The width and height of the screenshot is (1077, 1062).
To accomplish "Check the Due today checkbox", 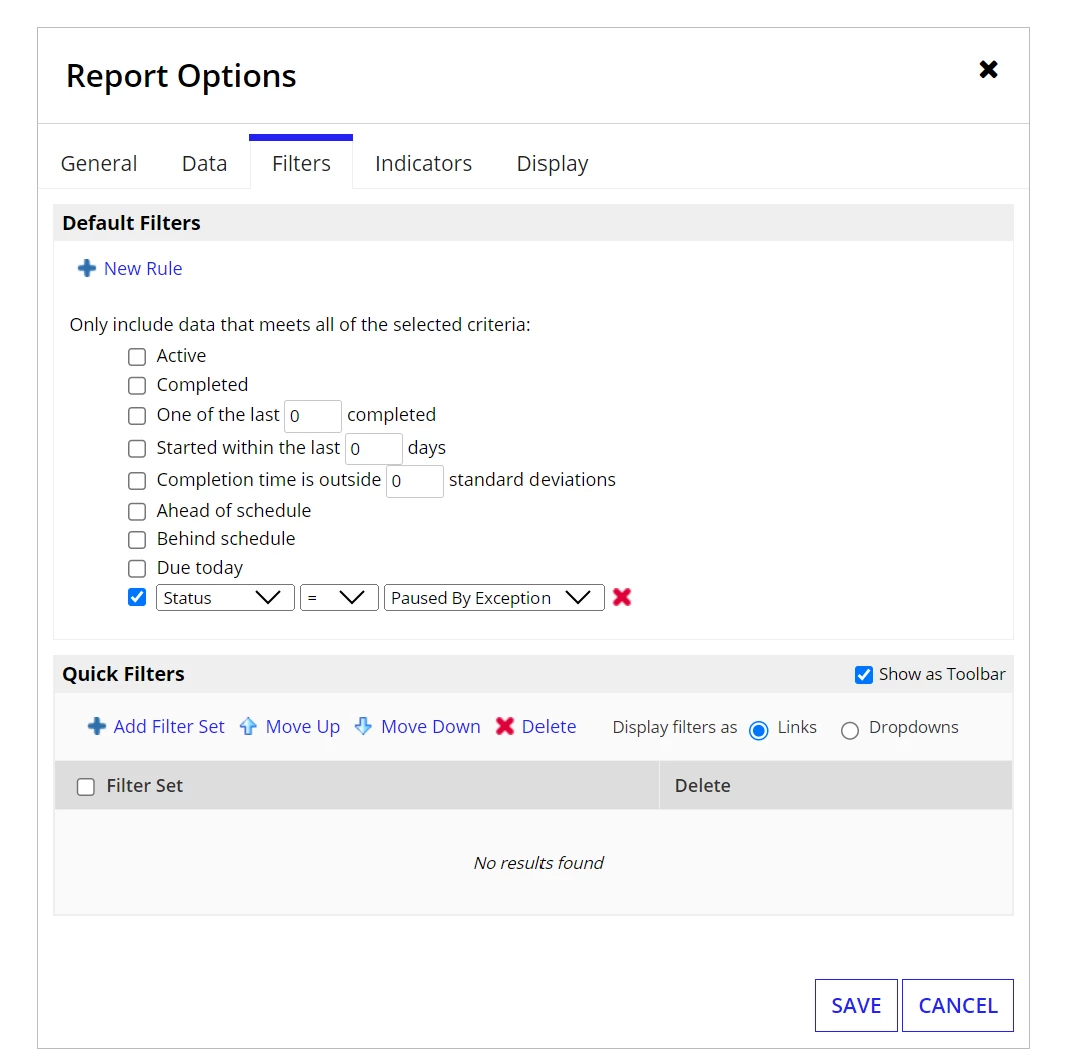I will [137, 569].
